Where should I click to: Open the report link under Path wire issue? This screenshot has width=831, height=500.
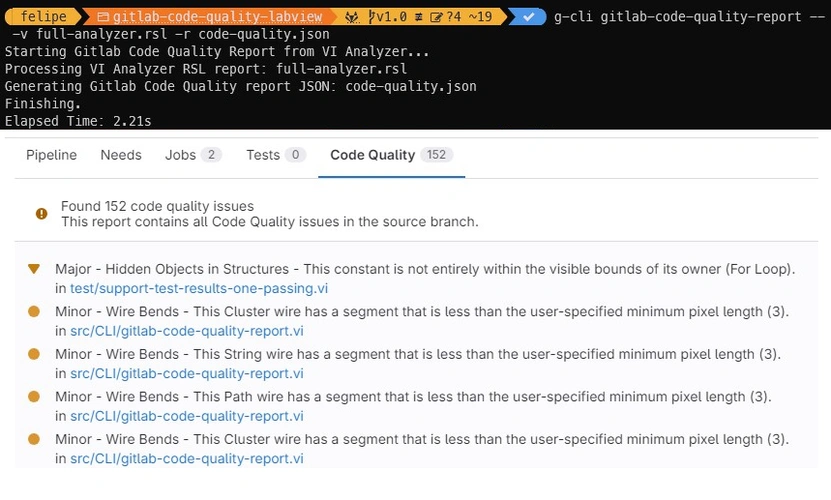coord(187,416)
